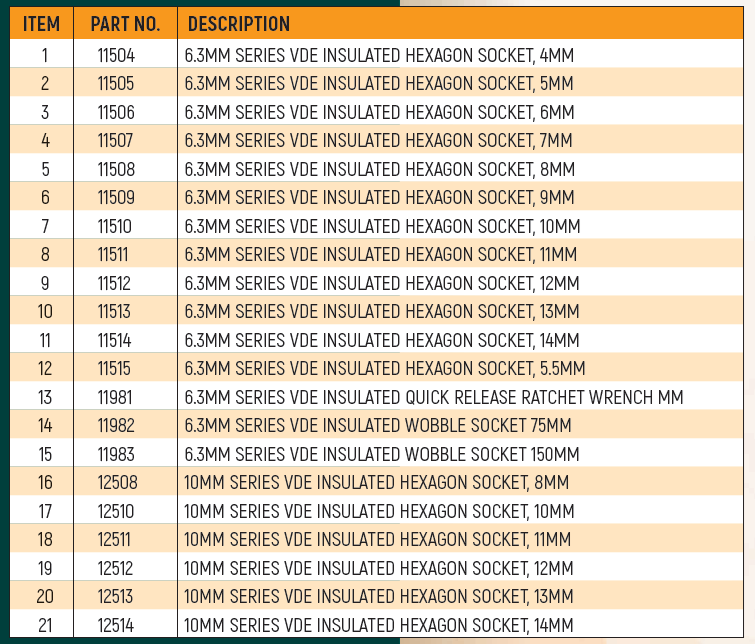Screen dimensions: 755x644
Task: Select the 9MM hexagon socket description
Action: click(x=380, y=198)
